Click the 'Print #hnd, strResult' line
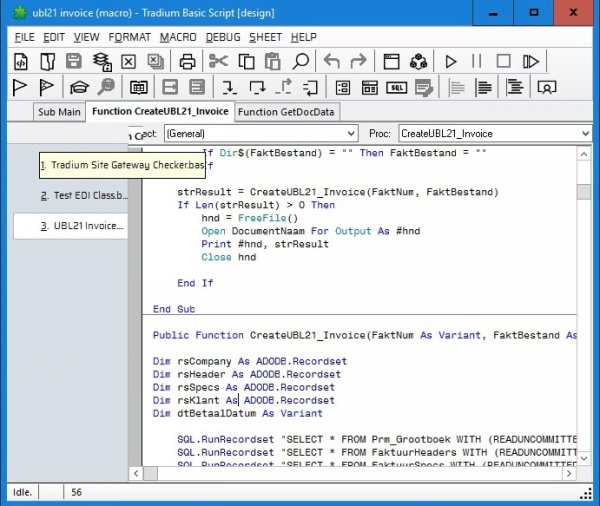This screenshot has height=506, width=600. coord(265,244)
